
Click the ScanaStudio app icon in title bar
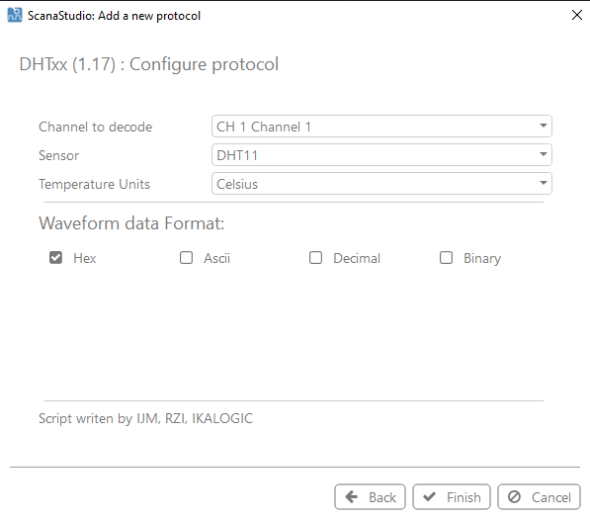(15, 15)
